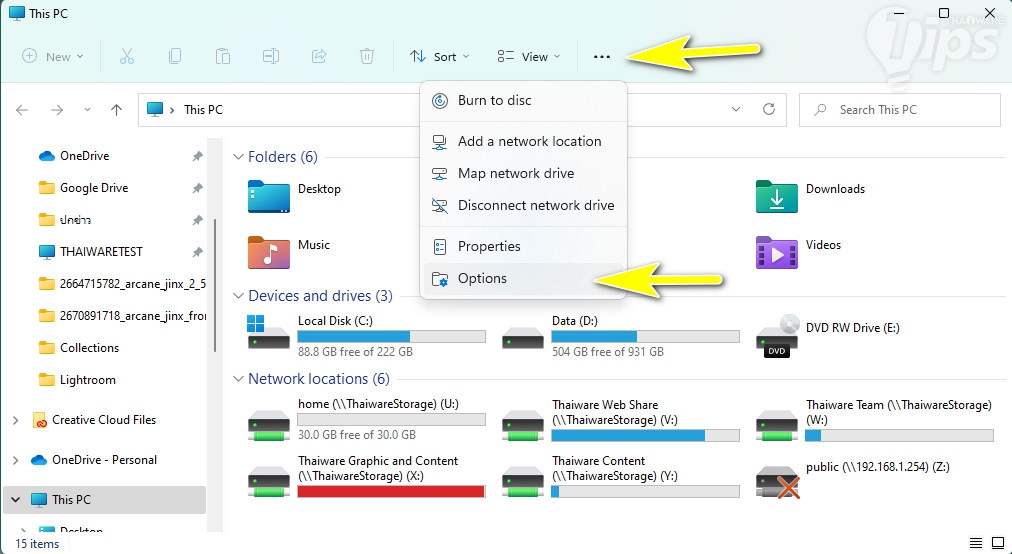The width and height of the screenshot is (1012, 554).
Task: Click the Cut scissors icon
Action: point(126,57)
